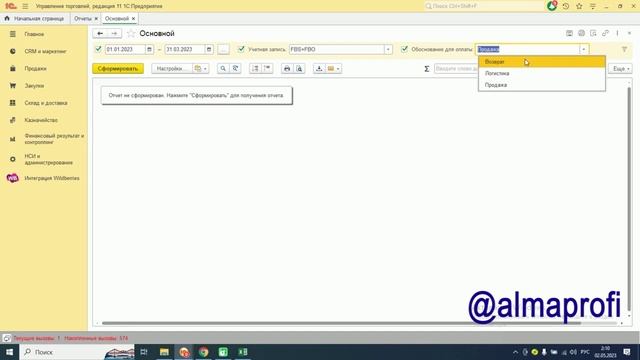Click the Windows taskbar Поиск search box

(78, 352)
